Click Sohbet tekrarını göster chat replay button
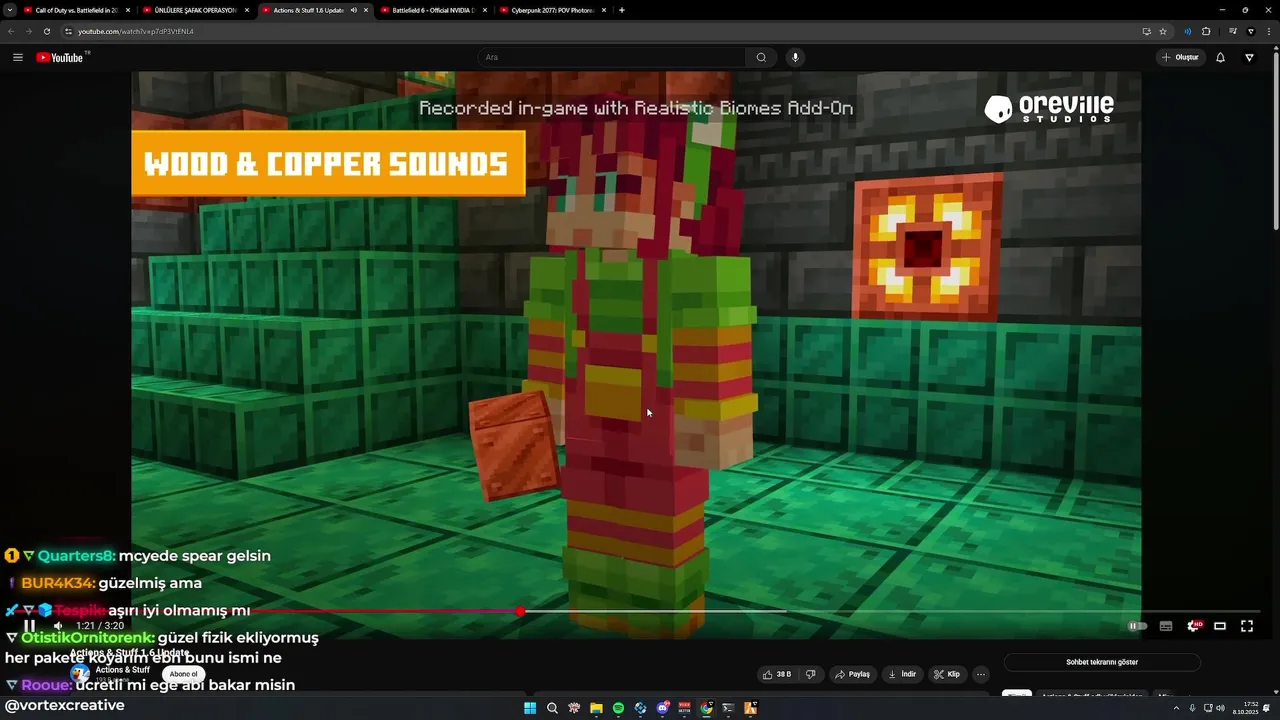Viewport: 1280px width, 720px height. (x=1102, y=662)
